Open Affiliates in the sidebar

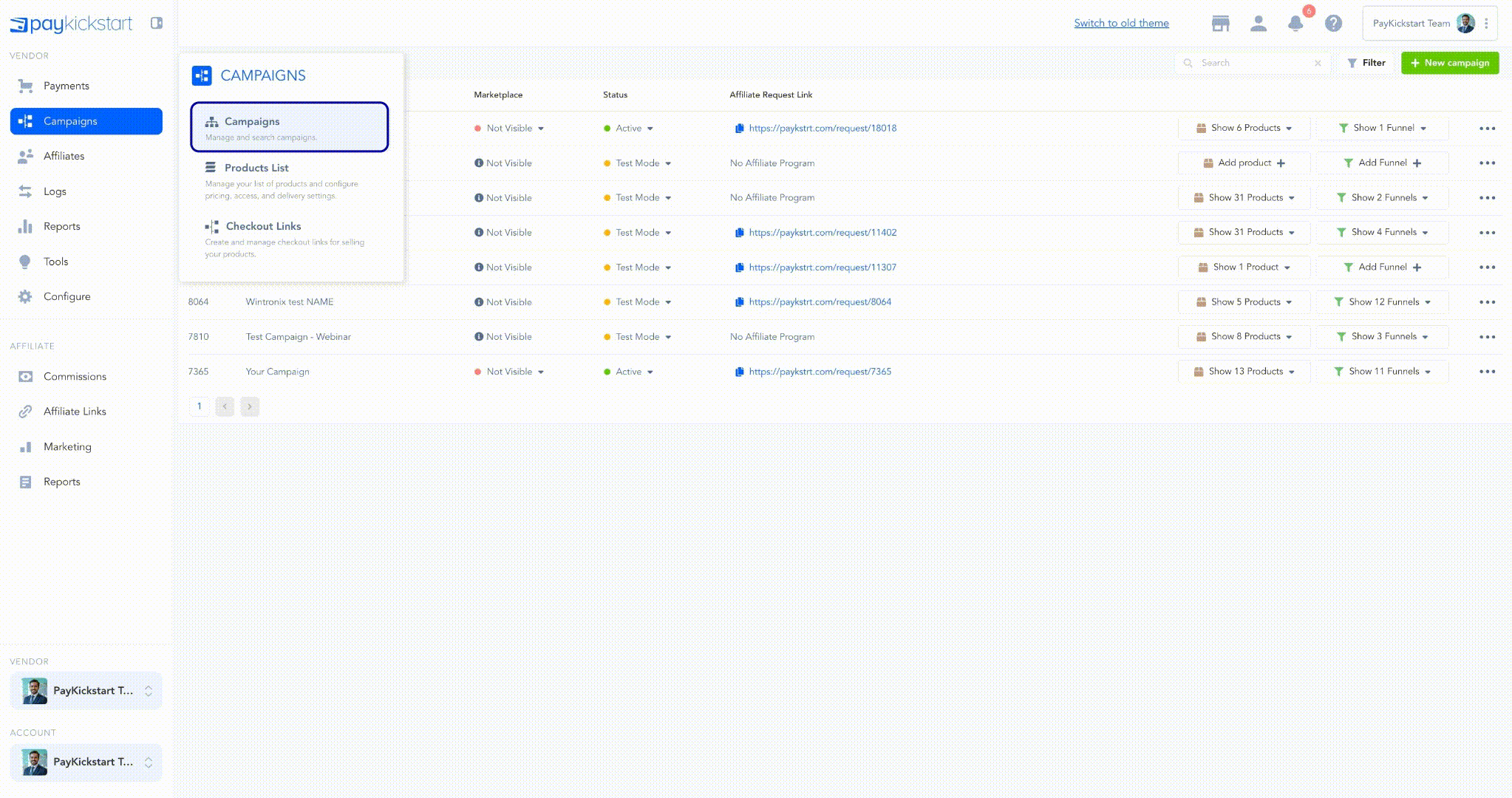86,157
